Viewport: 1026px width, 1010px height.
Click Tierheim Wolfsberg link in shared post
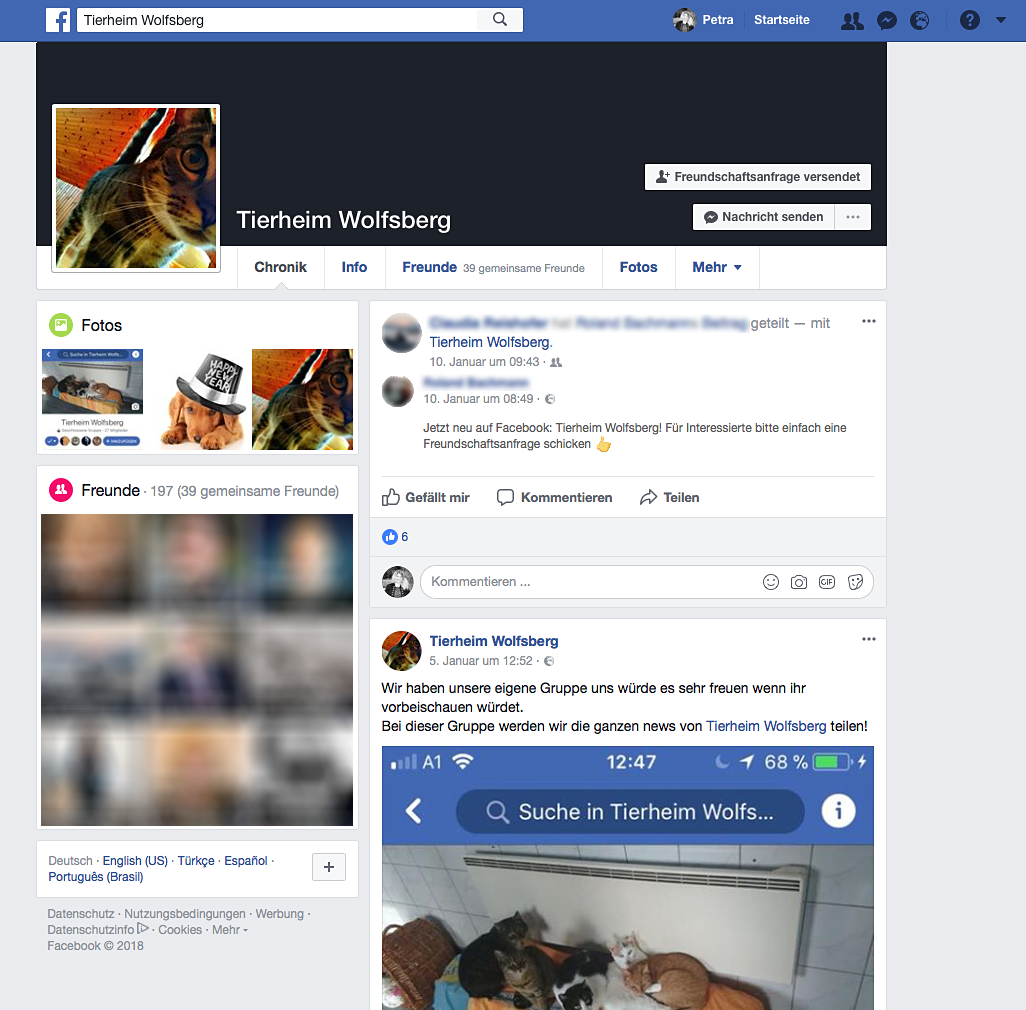click(490, 342)
